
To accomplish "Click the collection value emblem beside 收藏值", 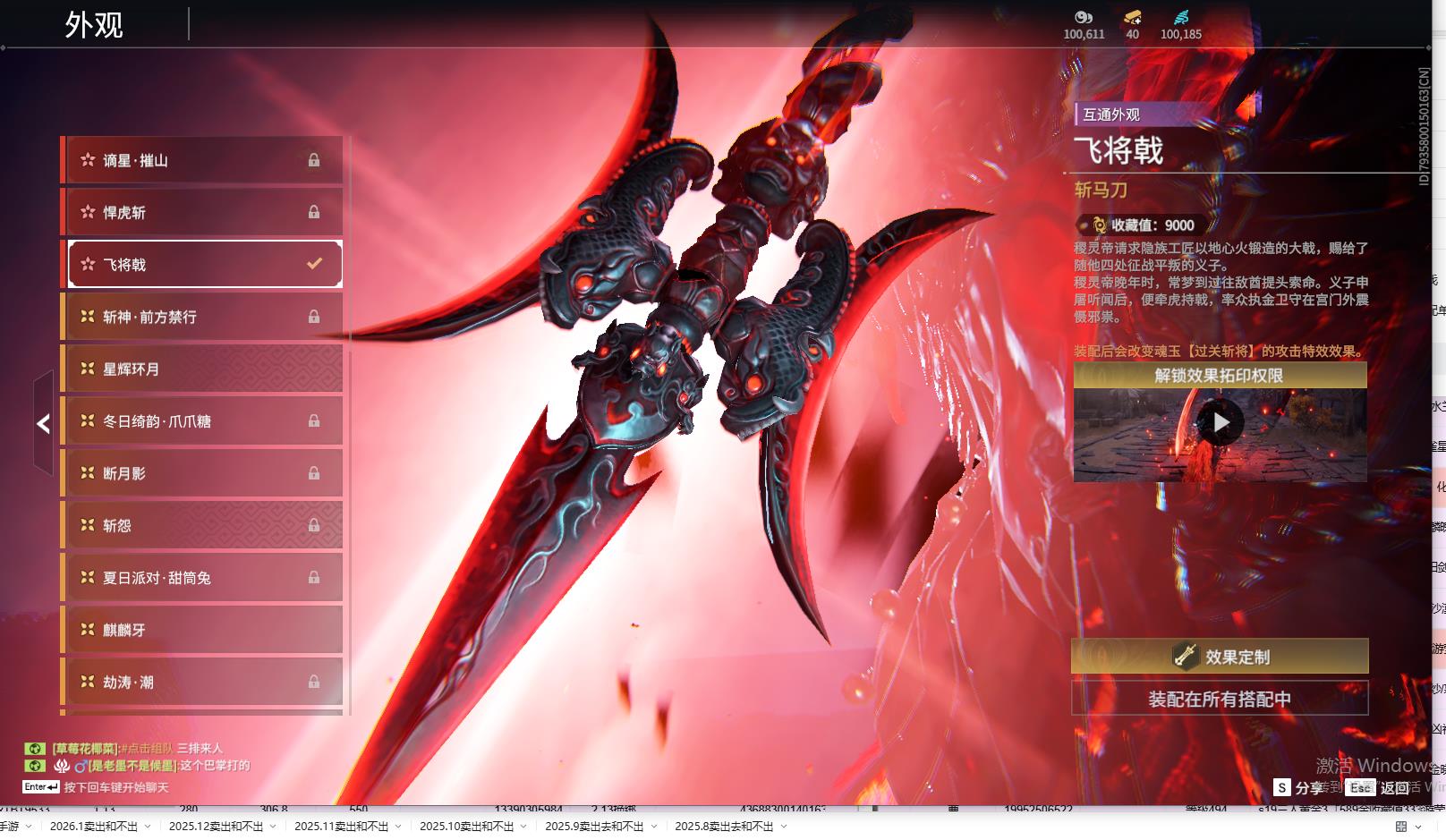I will click(1099, 225).
